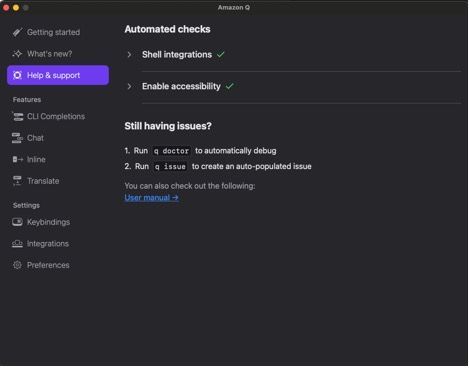Screen dimensions: 469x368
Task: Open Getting started page
Action: pyautogui.click(x=53, y=32)
